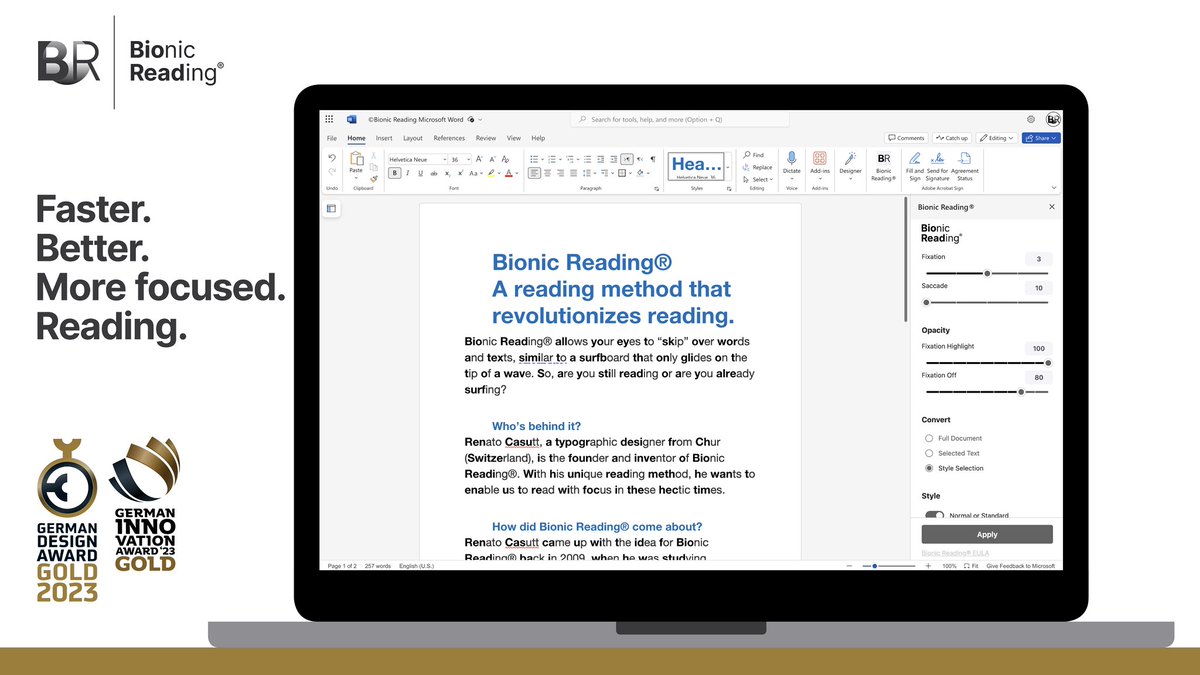The image size is (1200, 675).
Task: Open the app launcher grid icon
Action: [x=329, y=119]
